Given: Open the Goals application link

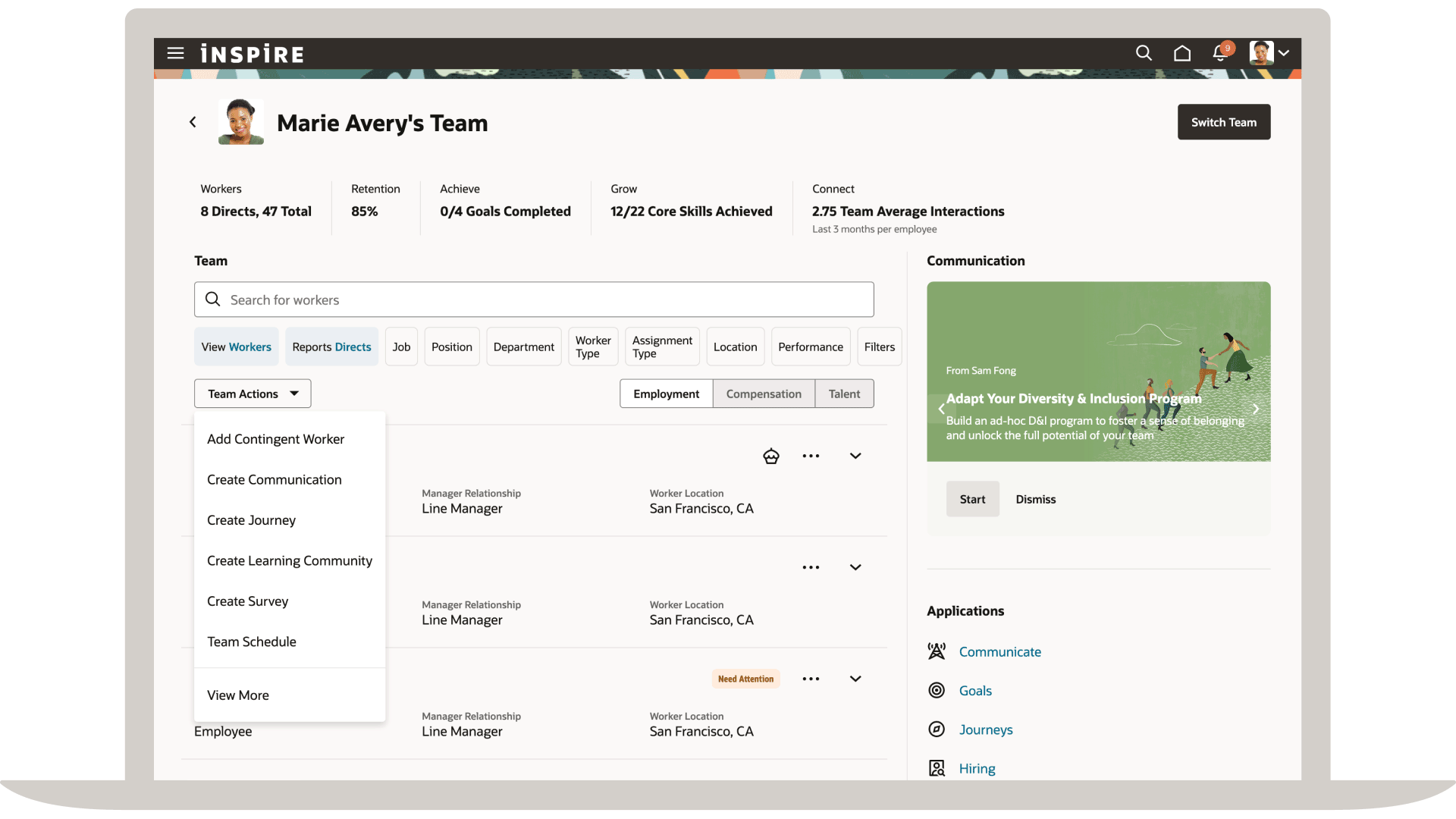Looking at the screenshot, I should coord(975,691).
